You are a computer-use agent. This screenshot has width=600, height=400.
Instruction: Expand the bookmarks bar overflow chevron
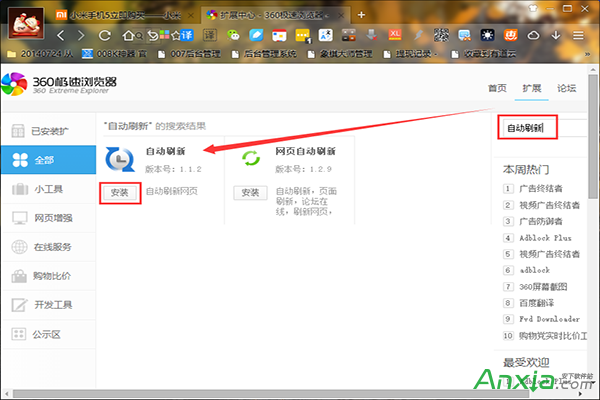[x=587, y=54]
